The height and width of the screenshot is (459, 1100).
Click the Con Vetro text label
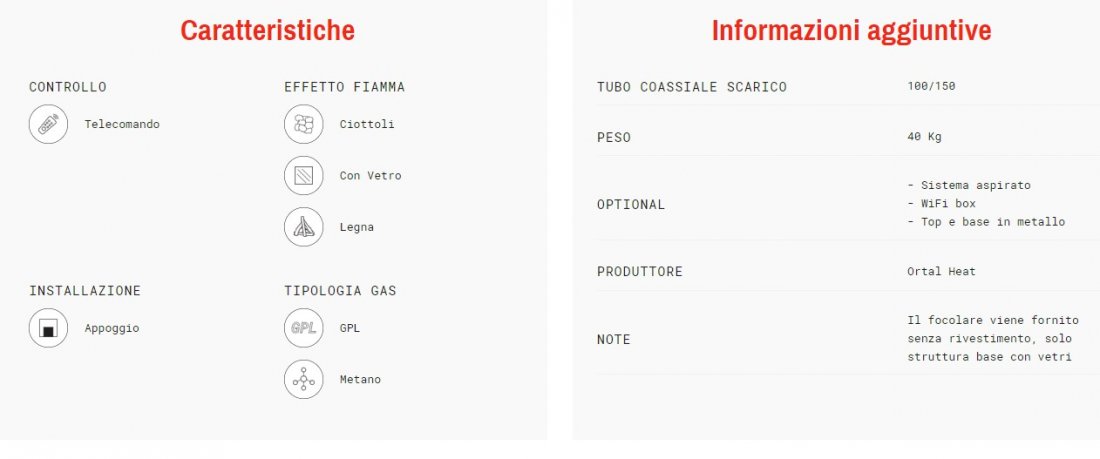[370, 176]
